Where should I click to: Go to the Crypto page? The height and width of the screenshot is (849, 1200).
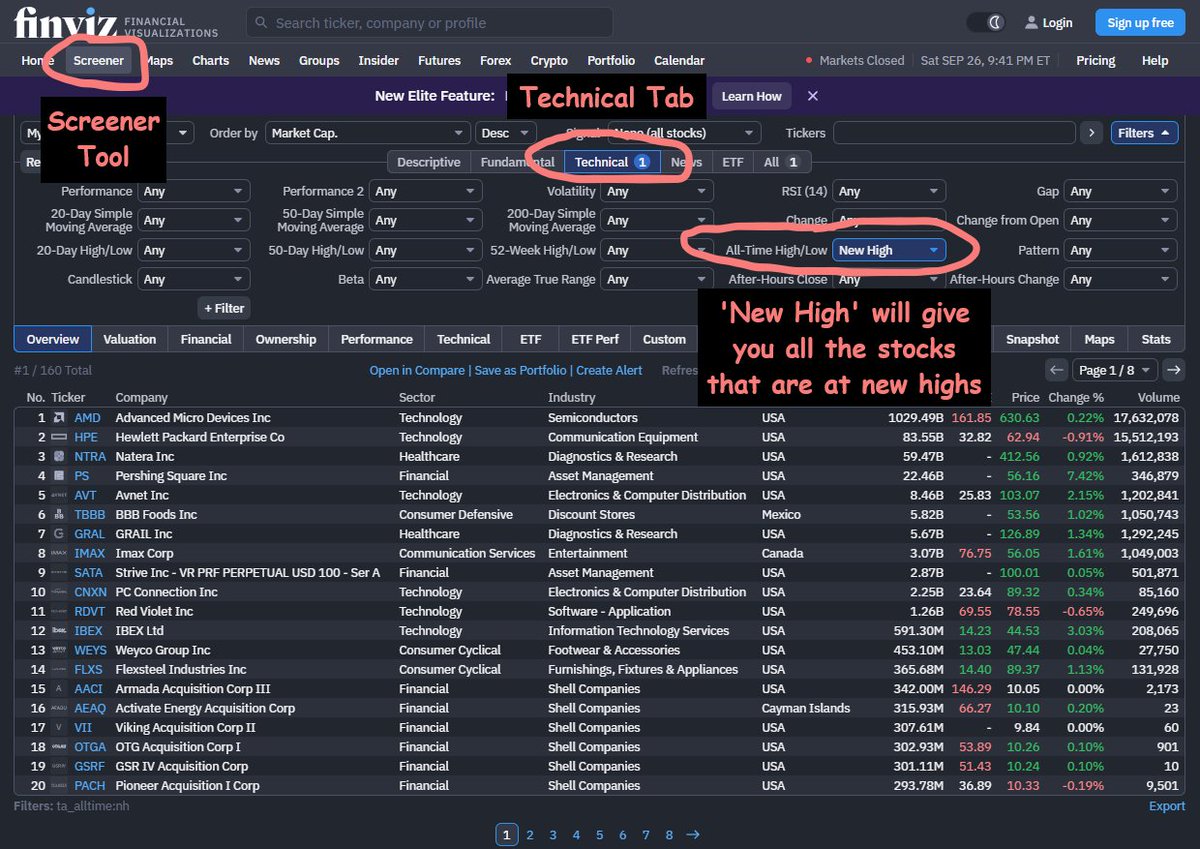pyautogui.click(x=549, y=60)
